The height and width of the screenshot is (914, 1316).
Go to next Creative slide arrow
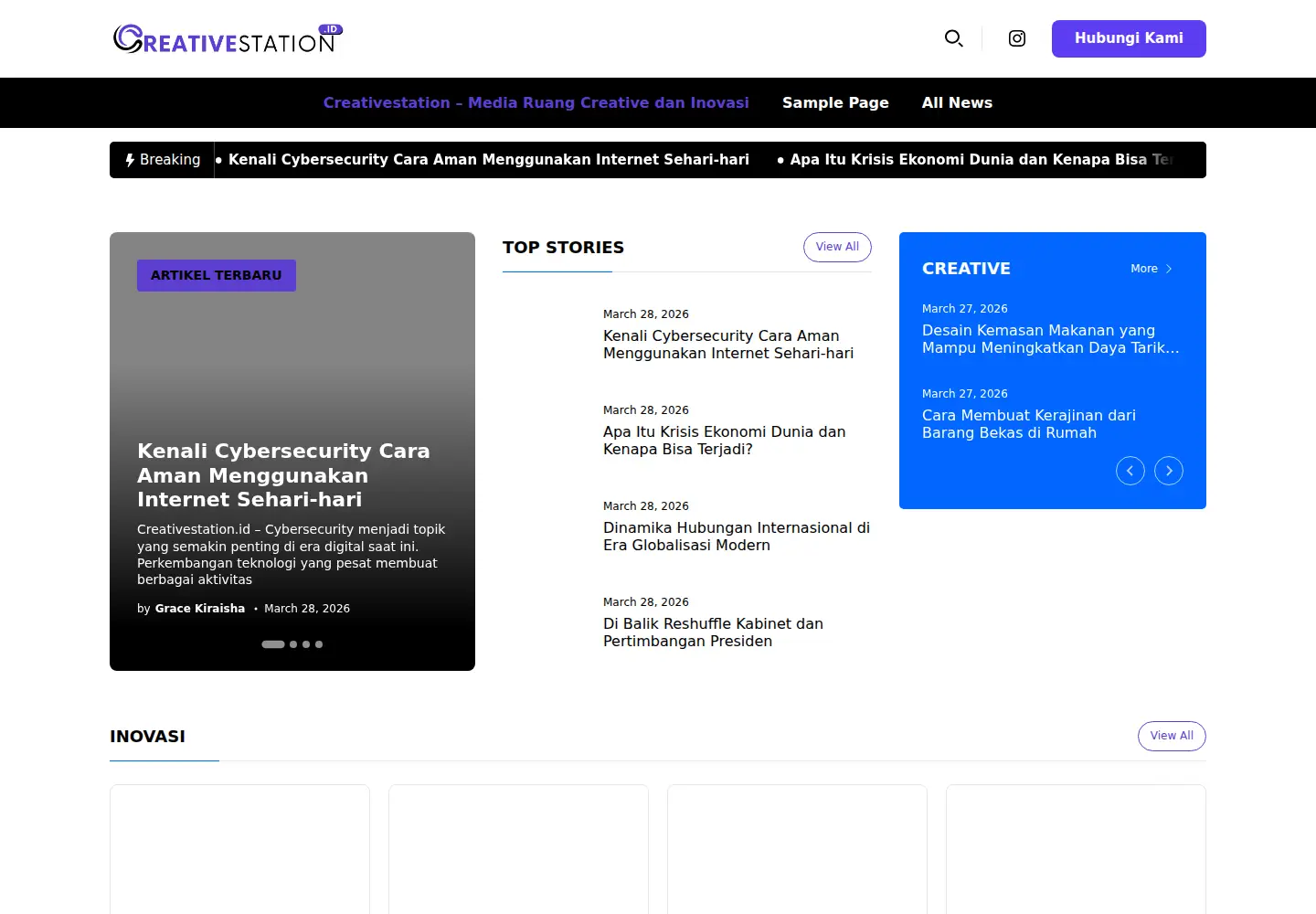click(1169, 471)
